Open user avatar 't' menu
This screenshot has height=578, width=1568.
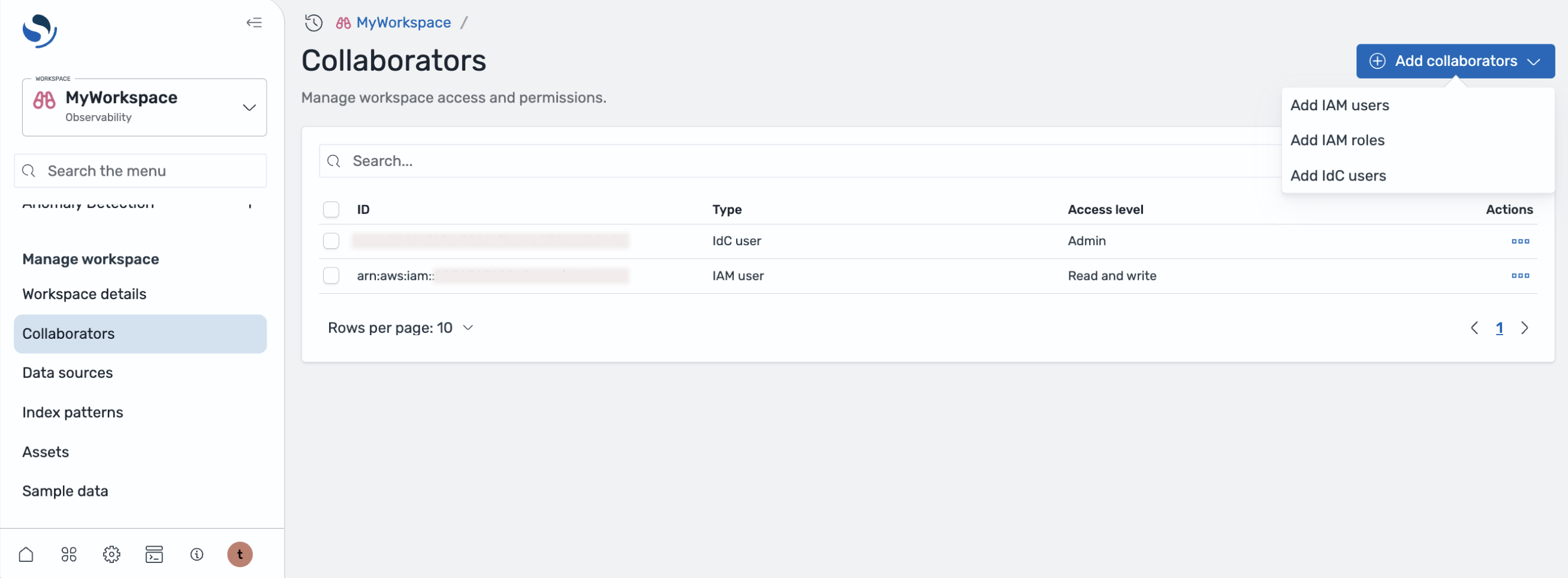[240, 554]
